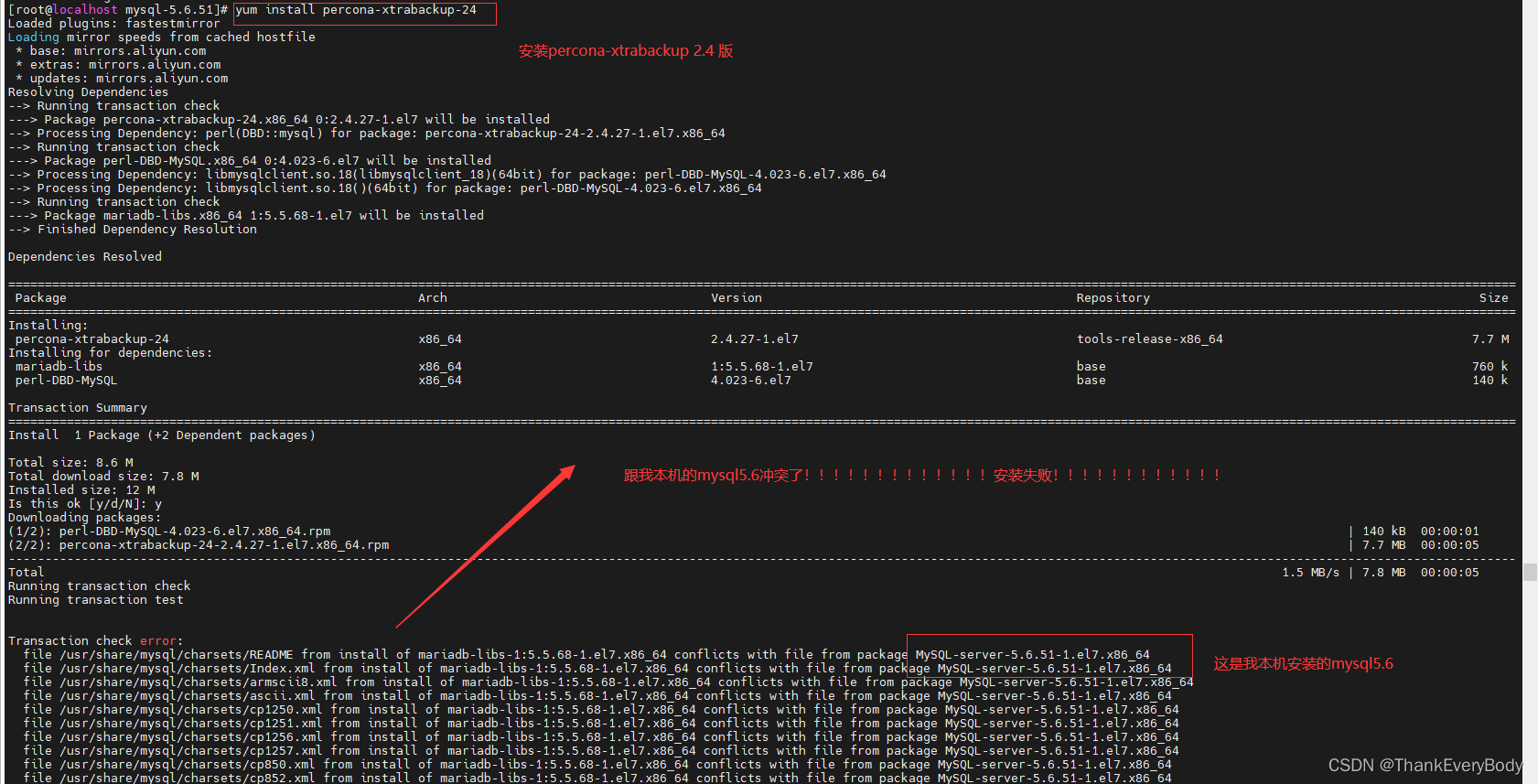The width and height of the screenshot is (1538, 784).
Task: Click the 'Total size: 8.6 M' line
Action: pos(70,463)
